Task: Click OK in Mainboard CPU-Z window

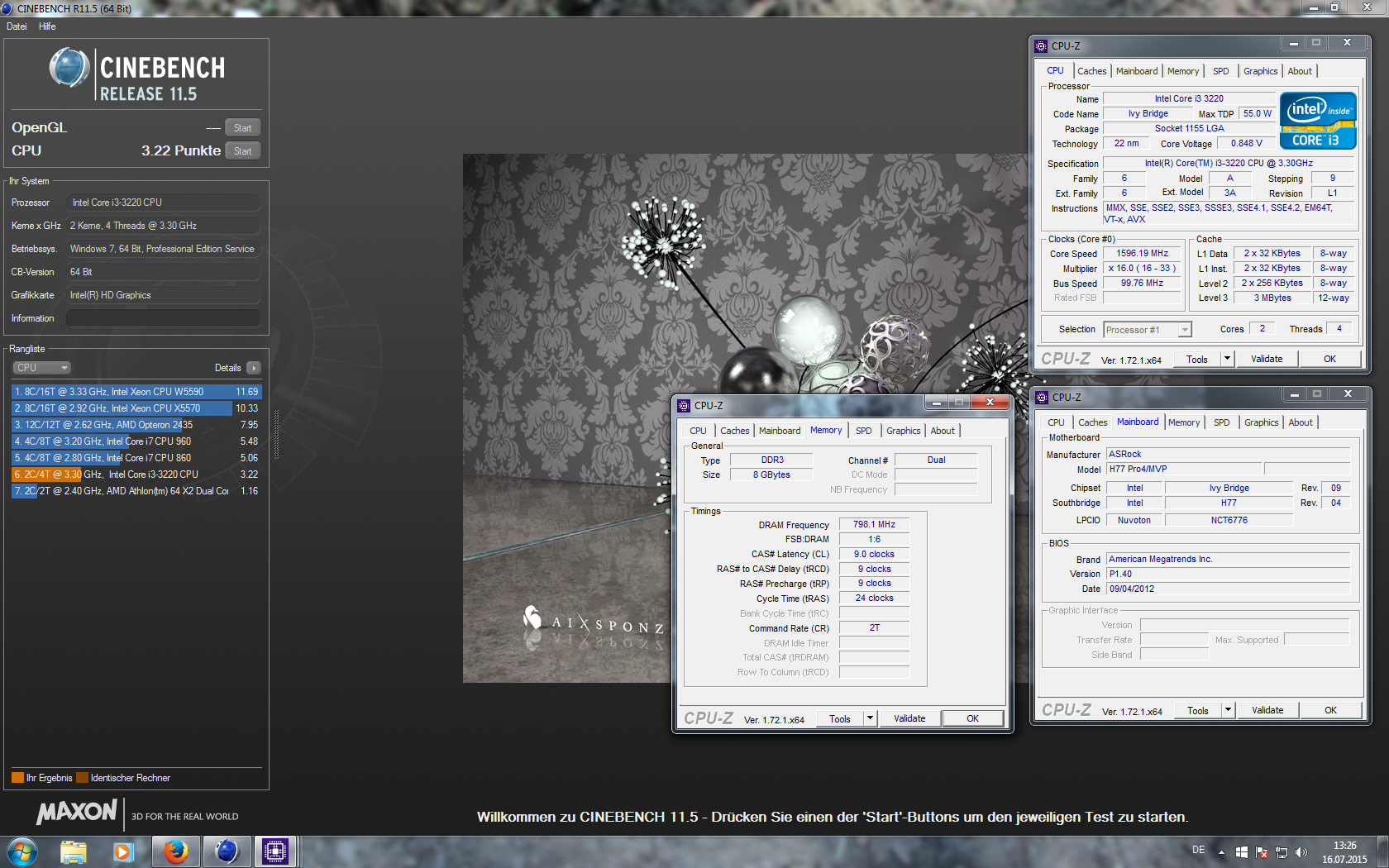Action: [x=1330, y=710]
